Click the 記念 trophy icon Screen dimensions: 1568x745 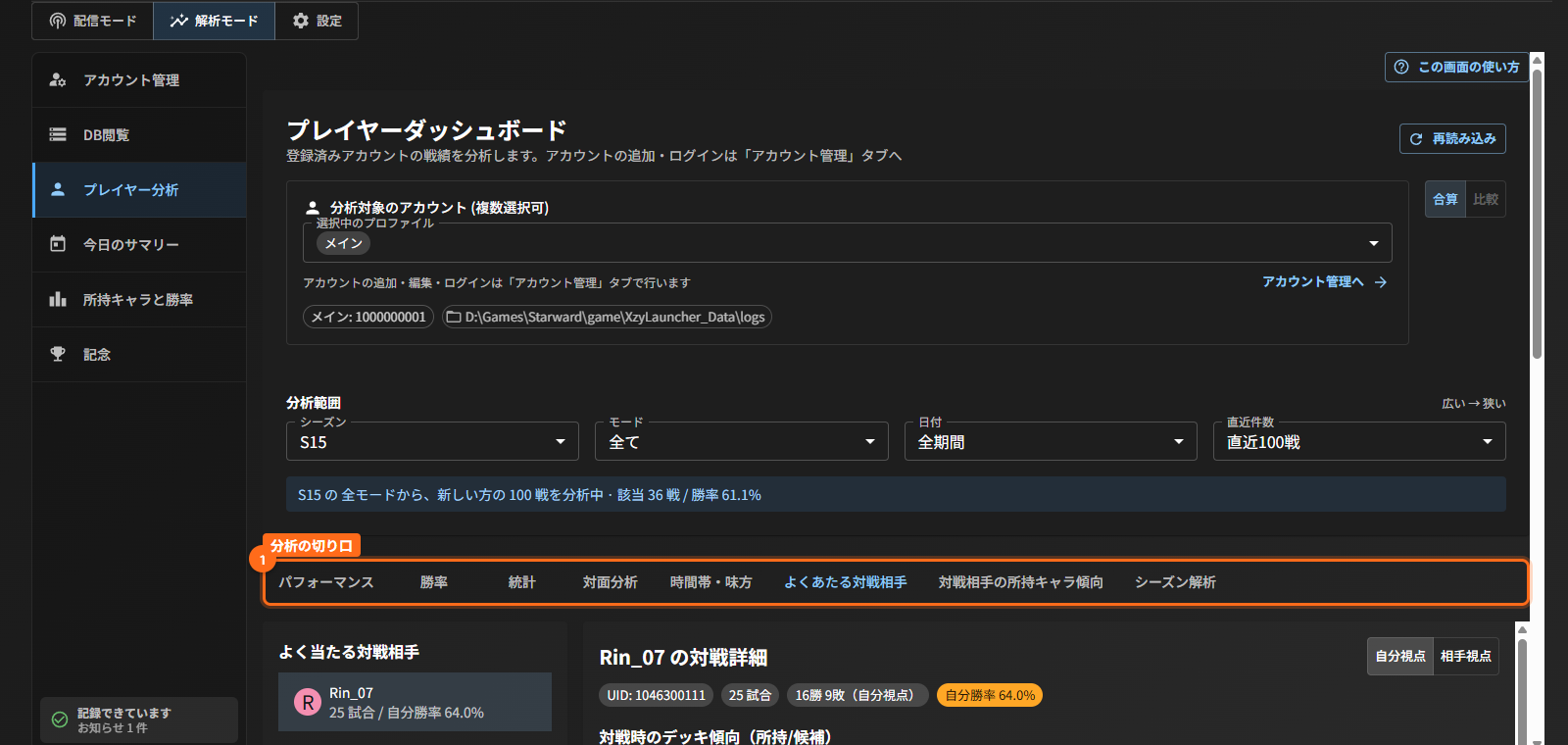[58, 354]
